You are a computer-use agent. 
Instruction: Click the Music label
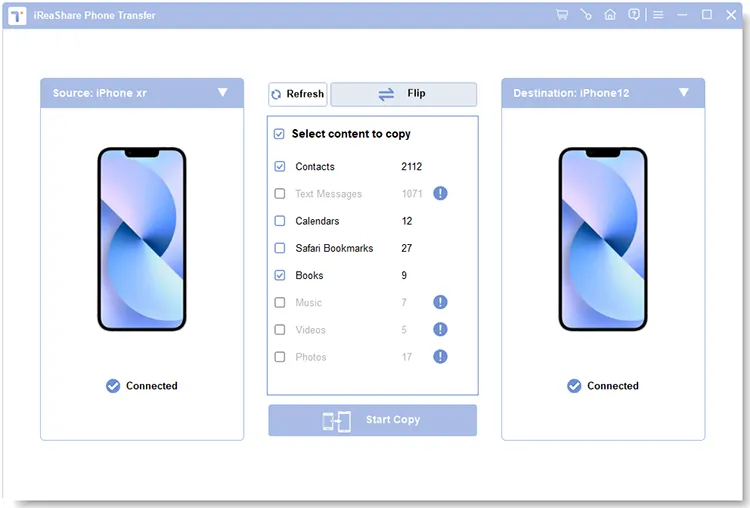tap(308, 303)
